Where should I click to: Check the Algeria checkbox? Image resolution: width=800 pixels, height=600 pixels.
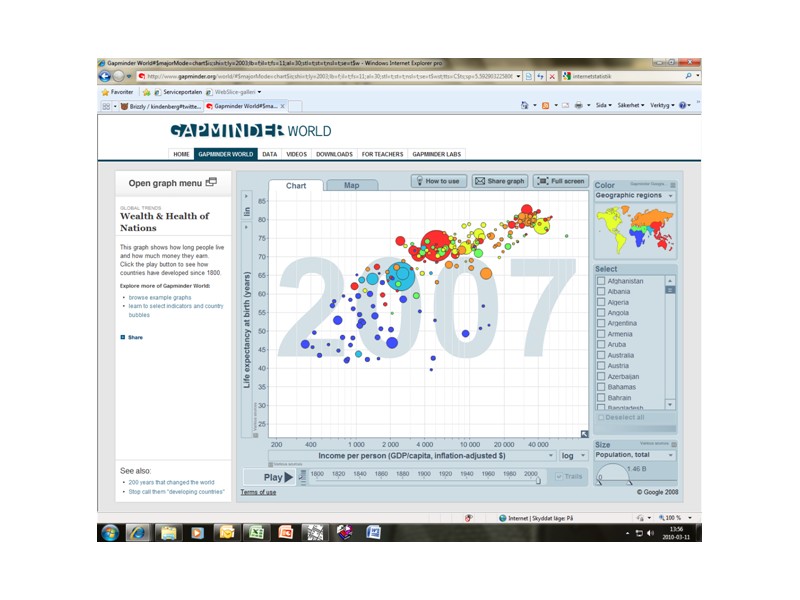[601, 302]
